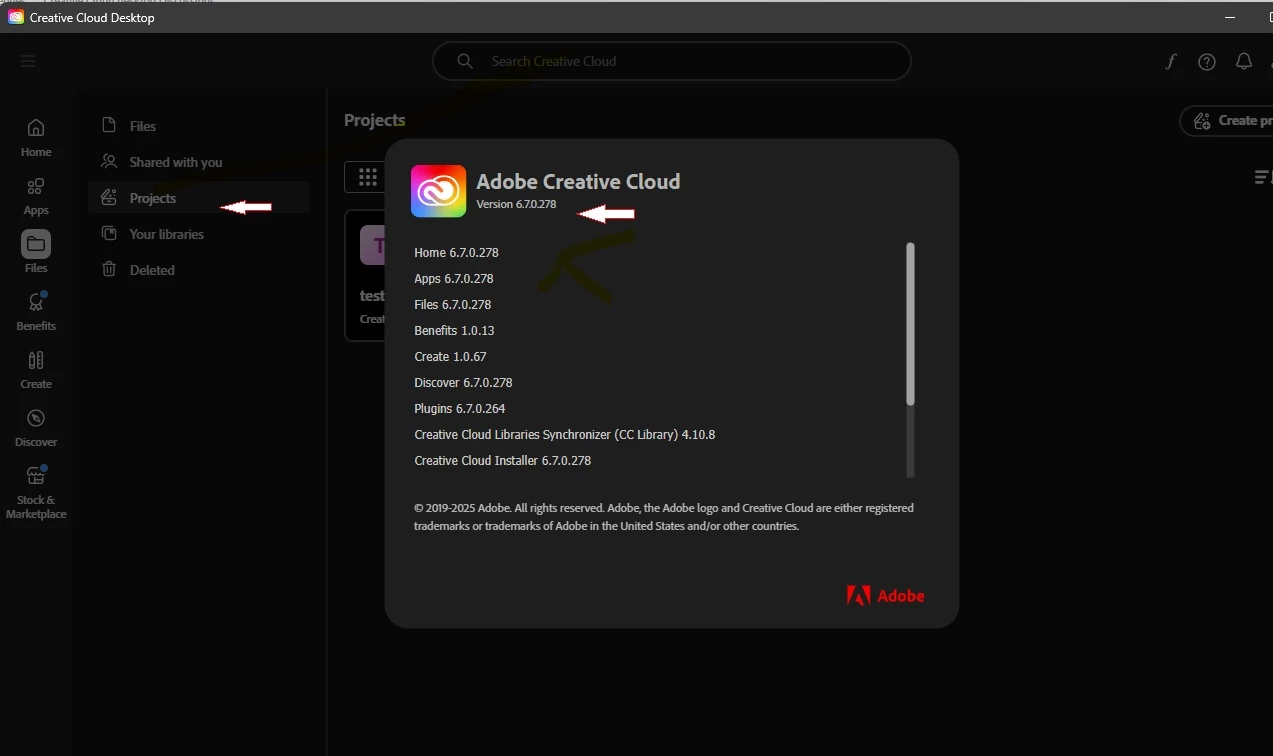The image size is (1273, 756).
Task: Select Files in the navigation list
Action: (199, 126)
